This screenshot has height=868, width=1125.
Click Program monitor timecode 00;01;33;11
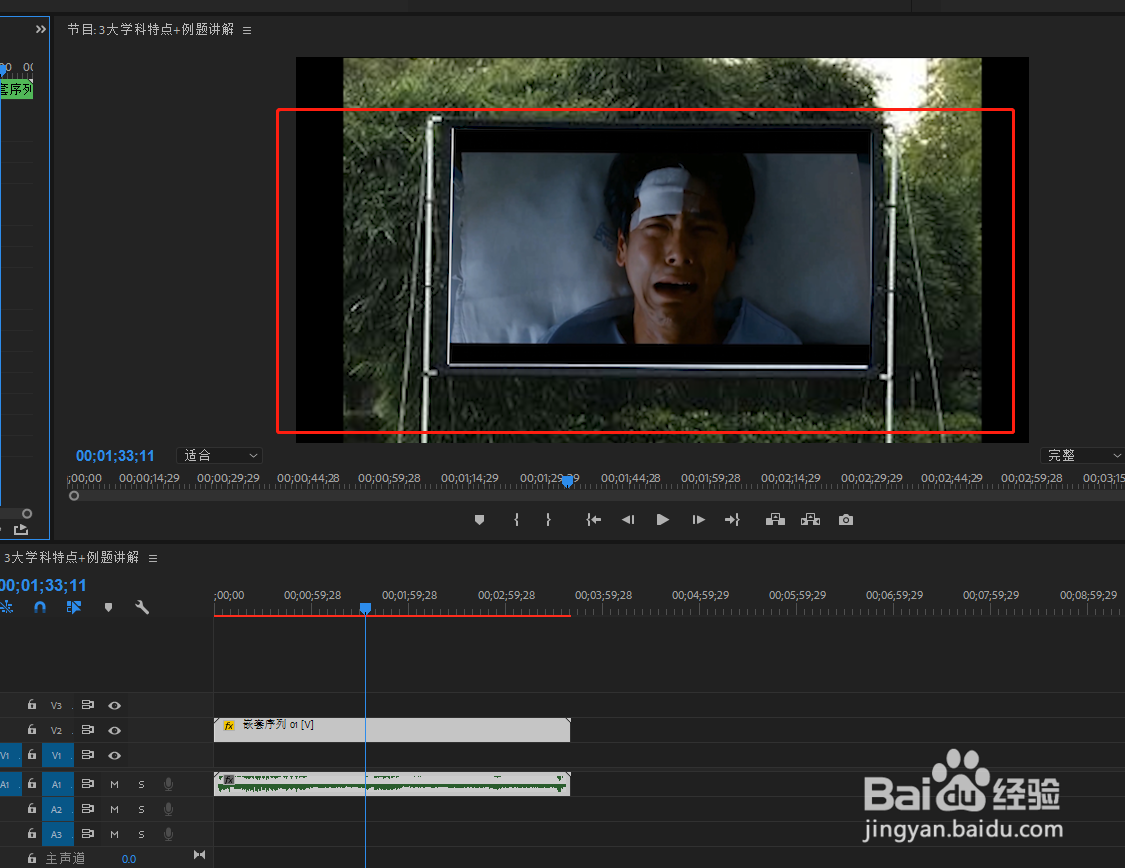[x=116, y=456]
